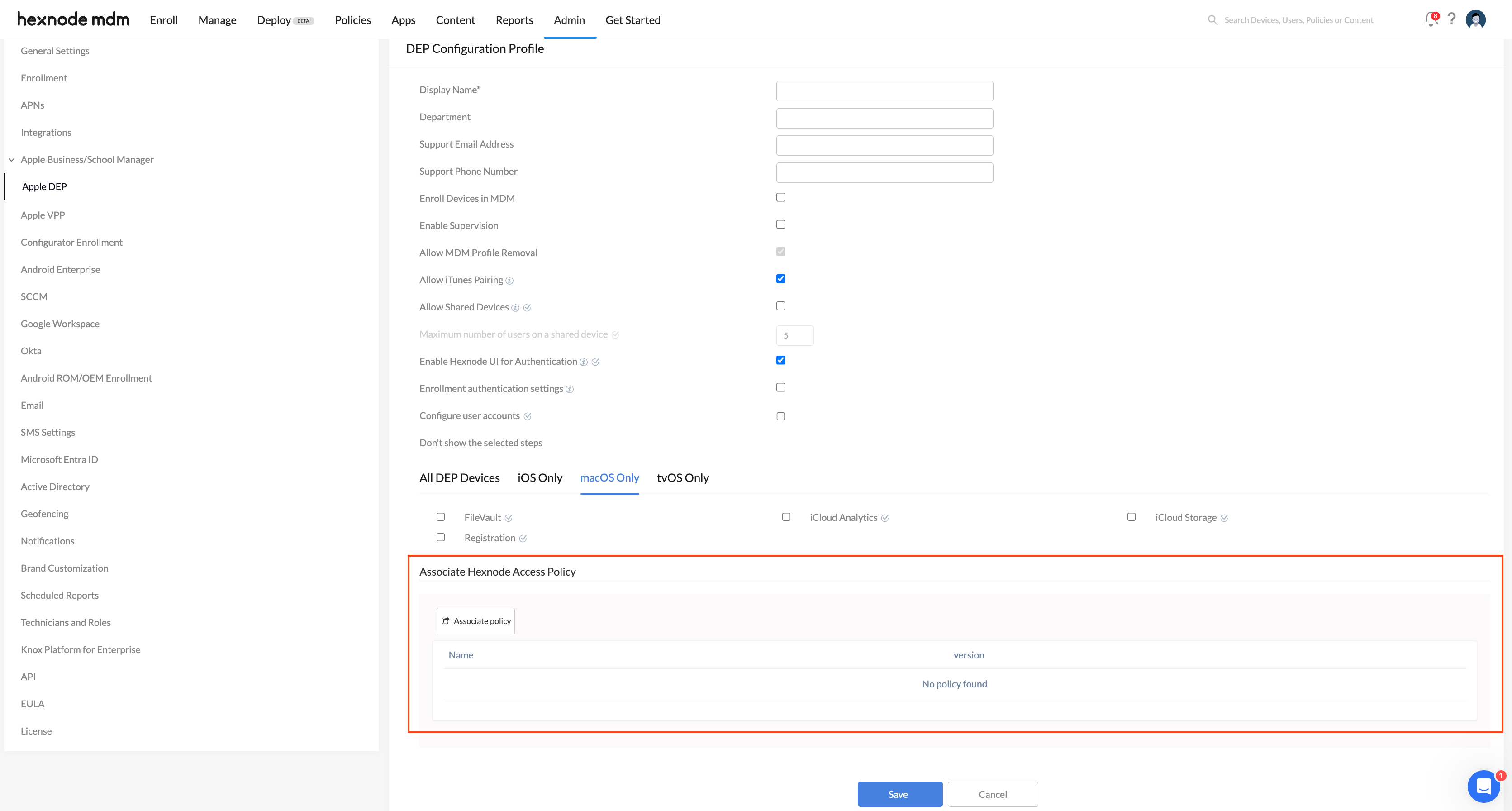Open the Deploy beta menu
This screenshot has width=1512, height=811.
(x=285, y=20)
